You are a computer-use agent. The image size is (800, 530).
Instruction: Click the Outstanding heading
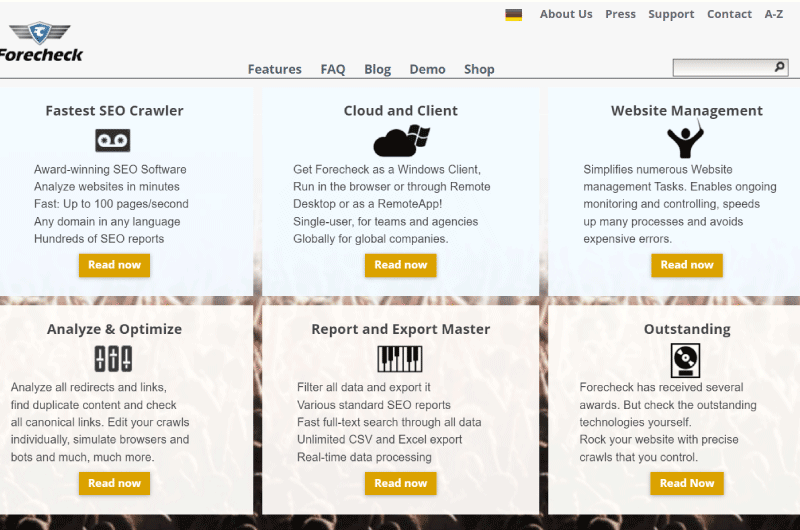pos(687,329)
